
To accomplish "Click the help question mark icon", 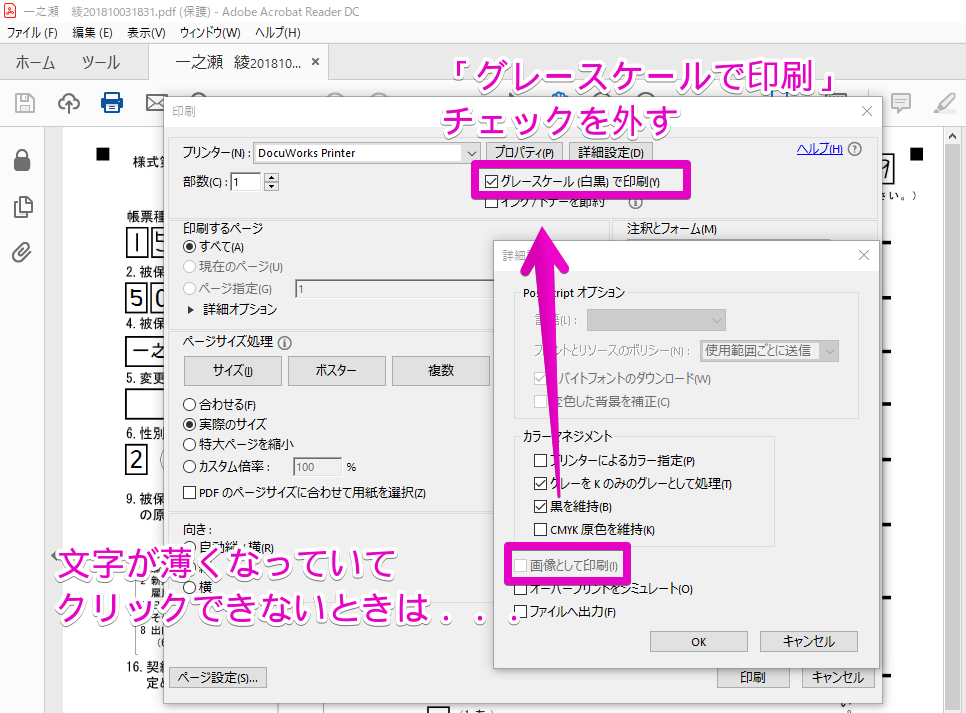I will click(854, 149).
